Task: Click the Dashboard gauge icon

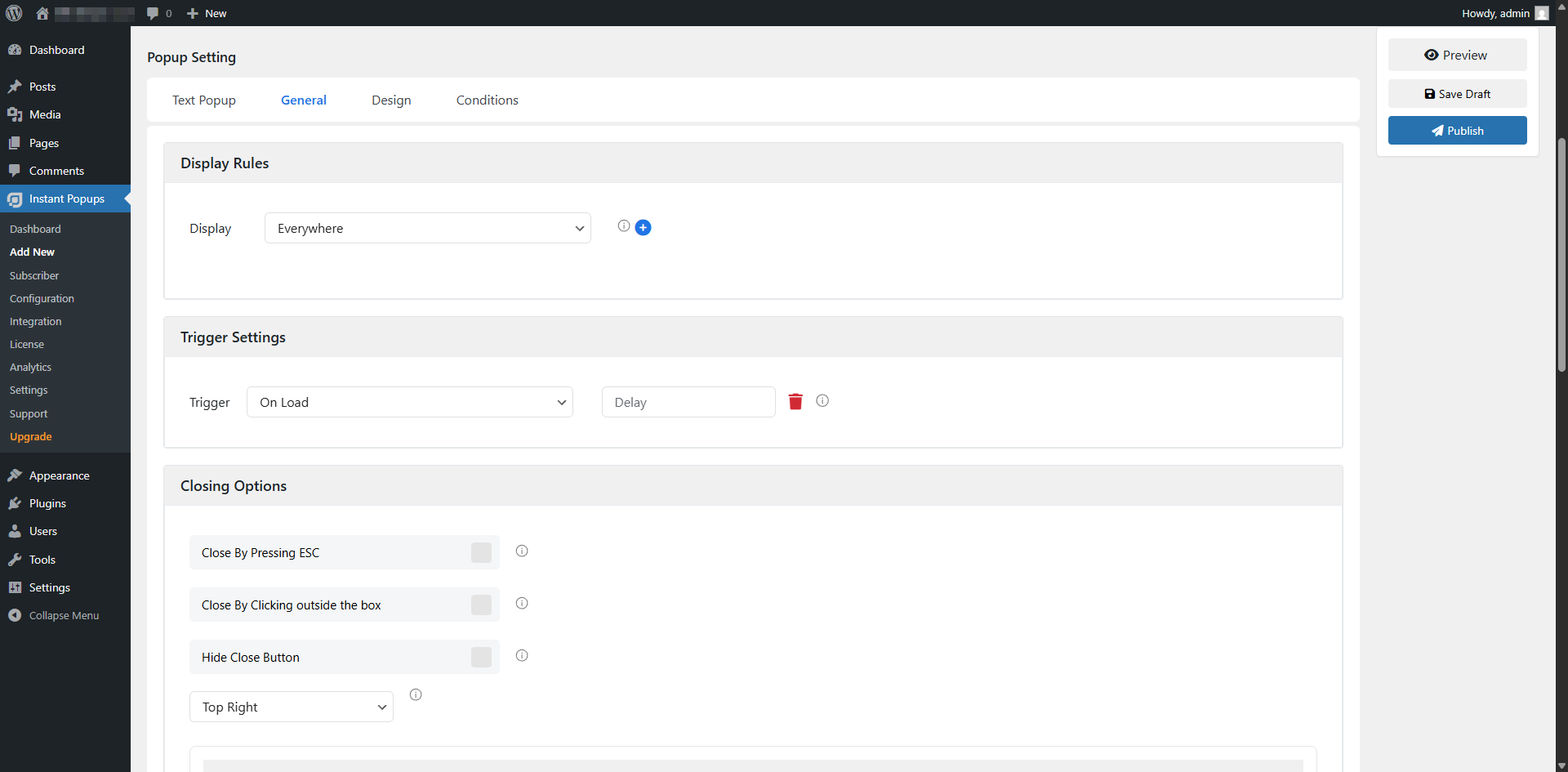Action: 15,50
